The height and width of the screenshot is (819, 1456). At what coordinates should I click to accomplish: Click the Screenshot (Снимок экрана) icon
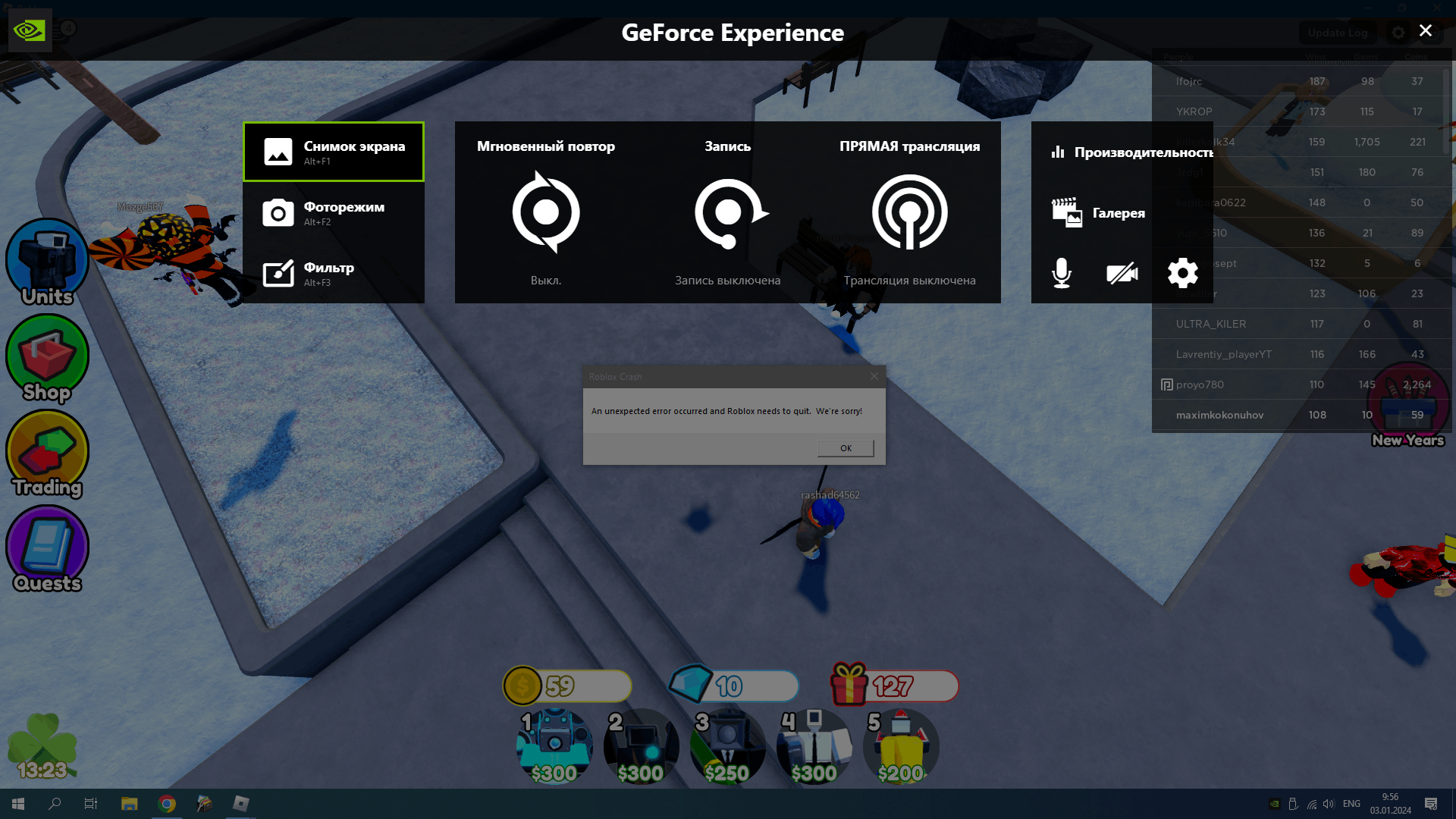[278, 151]
